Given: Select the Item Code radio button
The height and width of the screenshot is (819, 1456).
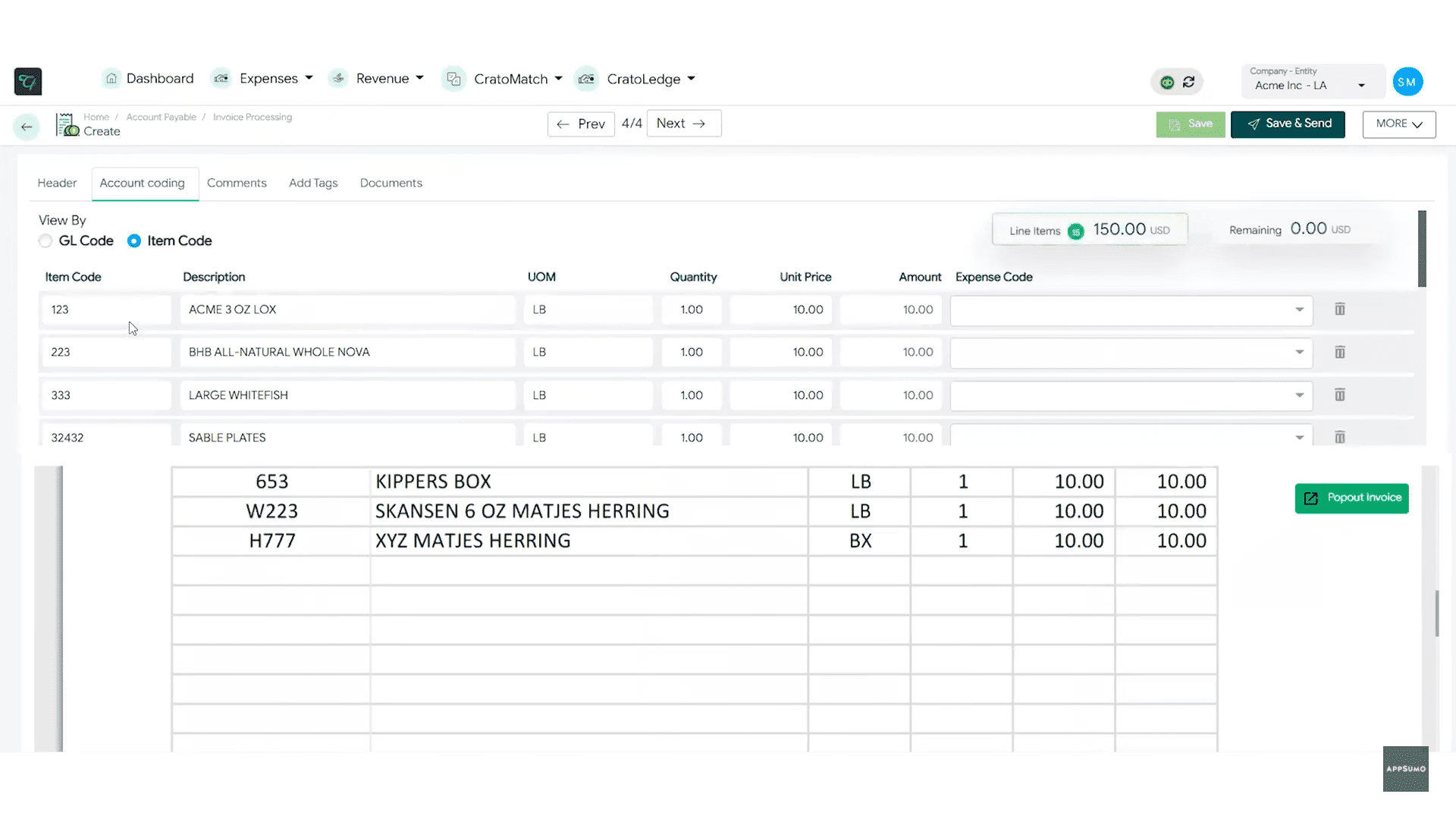Looking at the screenshot, I should pyautogui.click(x=134, y=241).
